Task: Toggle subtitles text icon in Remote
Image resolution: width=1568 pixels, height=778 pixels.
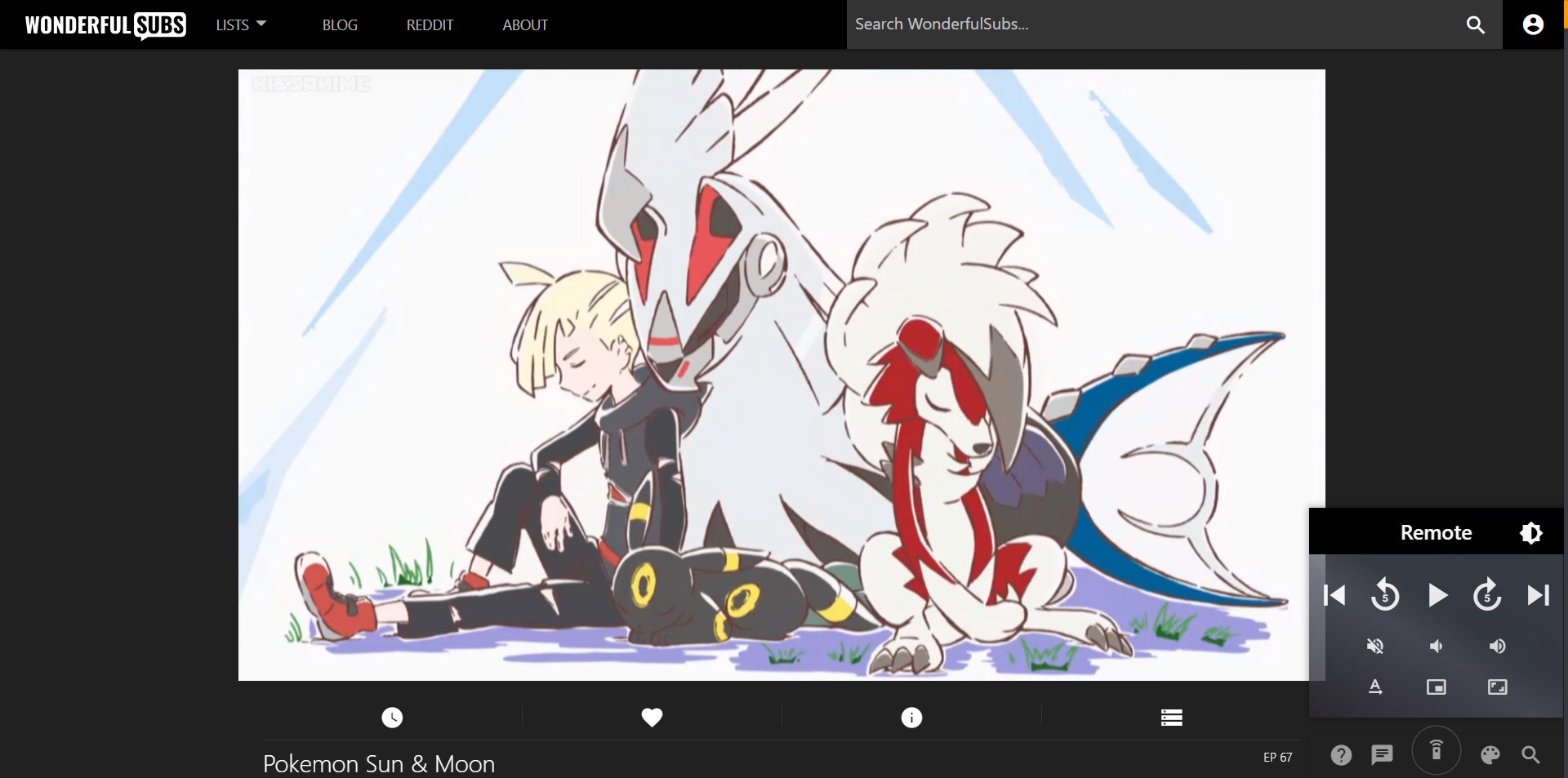Action: tap(1375, 687)
